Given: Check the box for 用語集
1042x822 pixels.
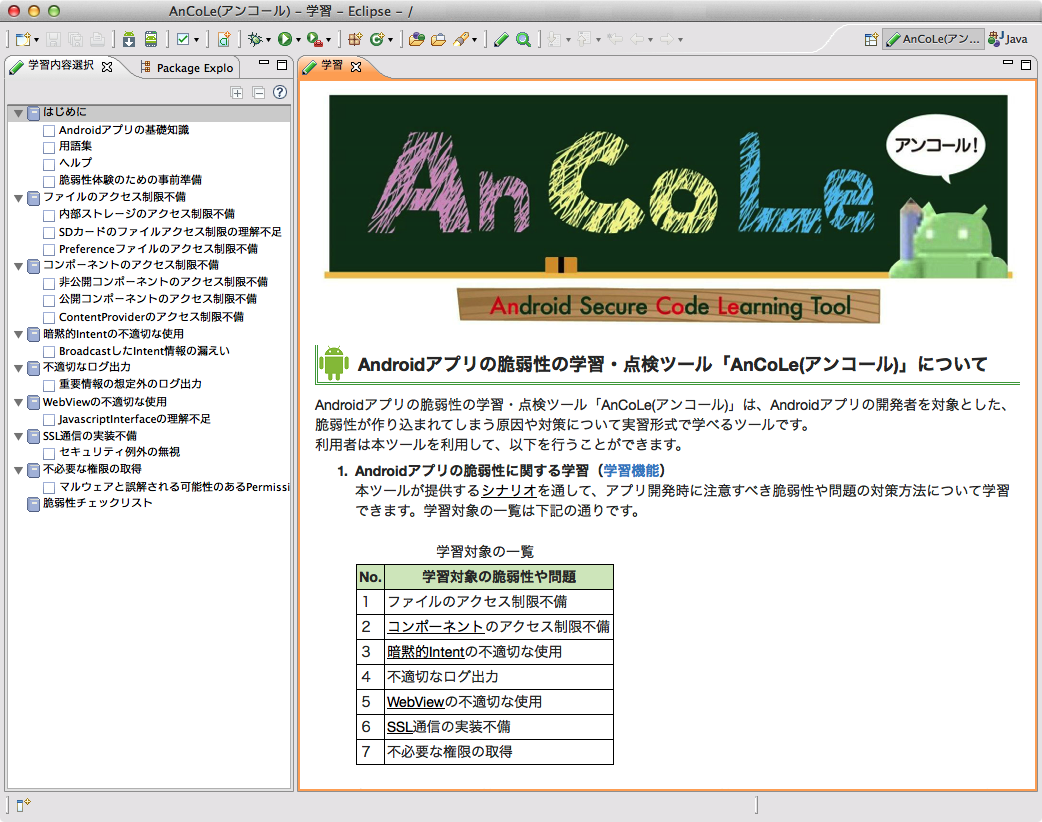Looking at the screenshot, I should [49, 147].
